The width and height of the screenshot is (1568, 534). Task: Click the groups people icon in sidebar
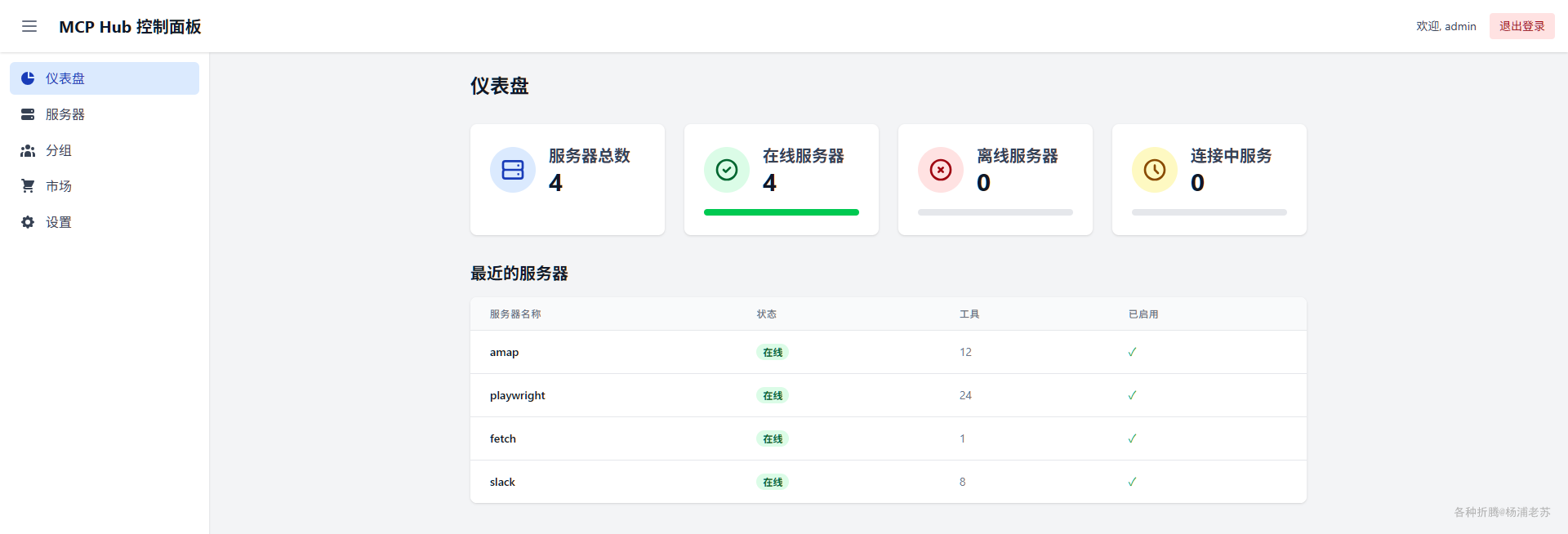point(28,150)
